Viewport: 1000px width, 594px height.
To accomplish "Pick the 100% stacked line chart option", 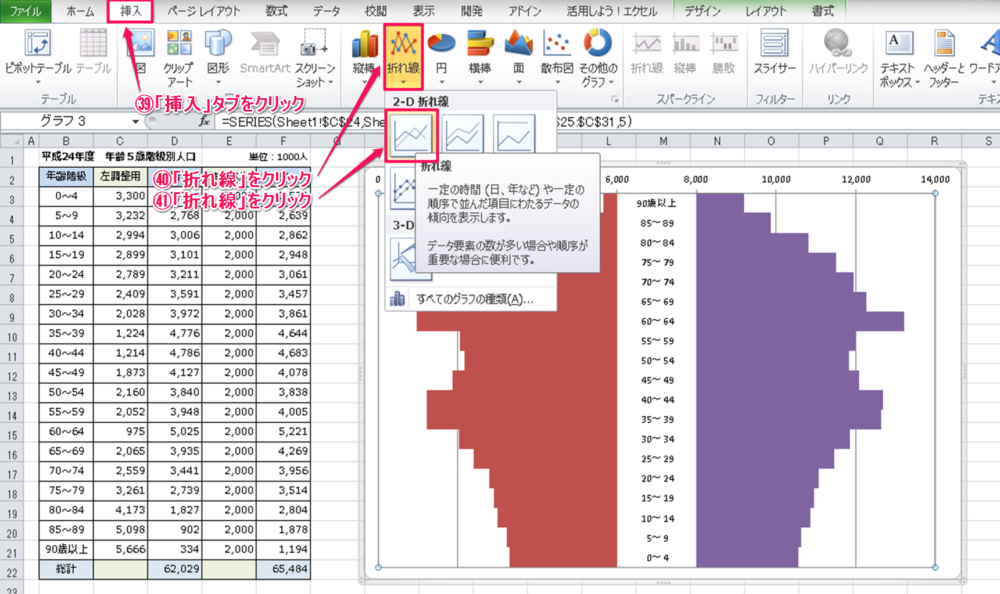I will click(514, 133).
